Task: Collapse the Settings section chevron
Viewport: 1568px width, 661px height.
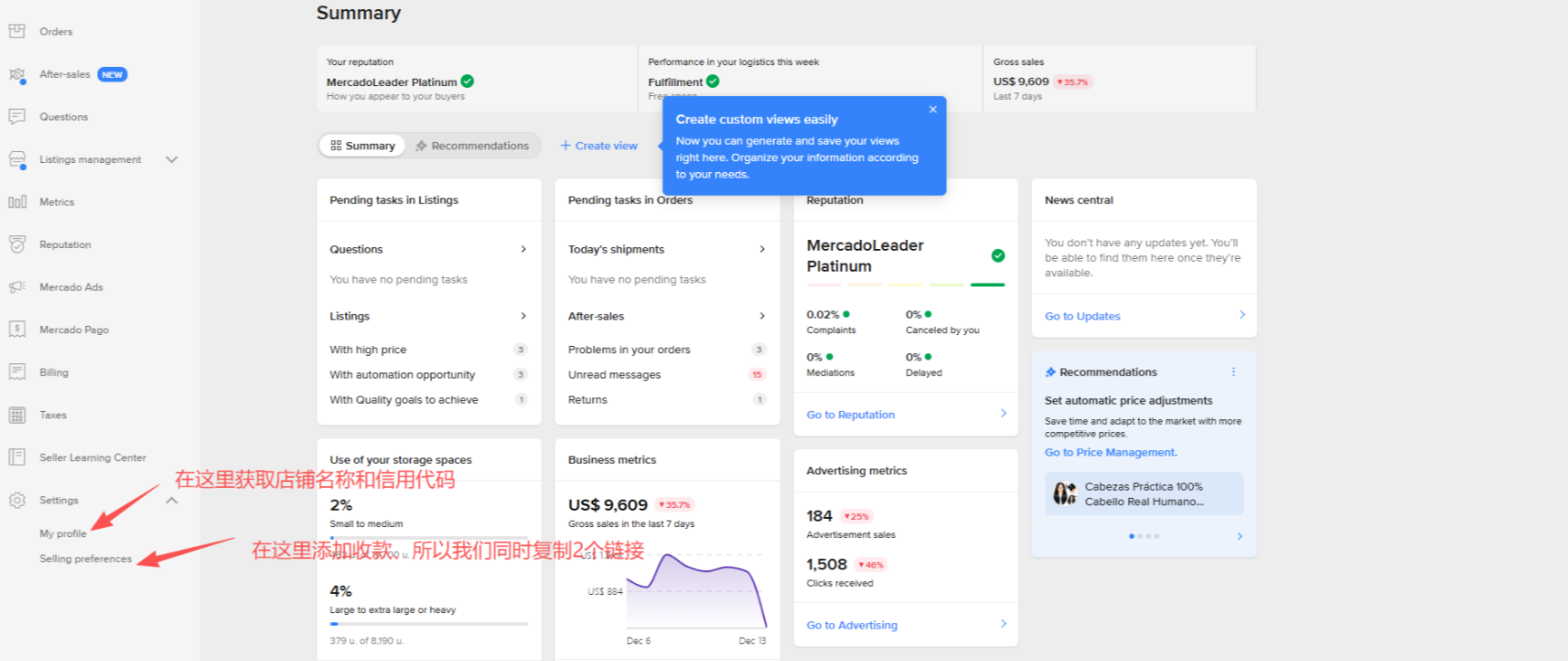Action: click(172, 501)
